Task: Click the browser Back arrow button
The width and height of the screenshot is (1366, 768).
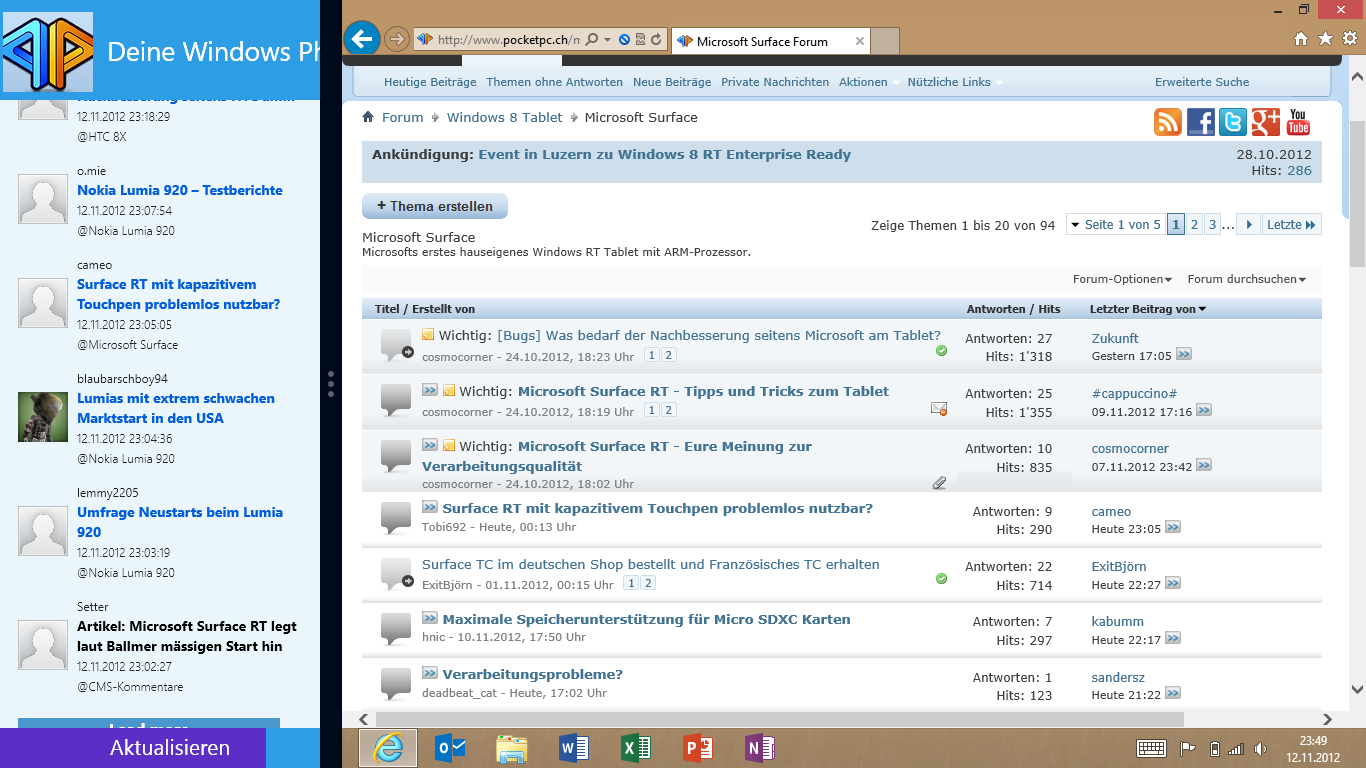Action: pos(361,39)
